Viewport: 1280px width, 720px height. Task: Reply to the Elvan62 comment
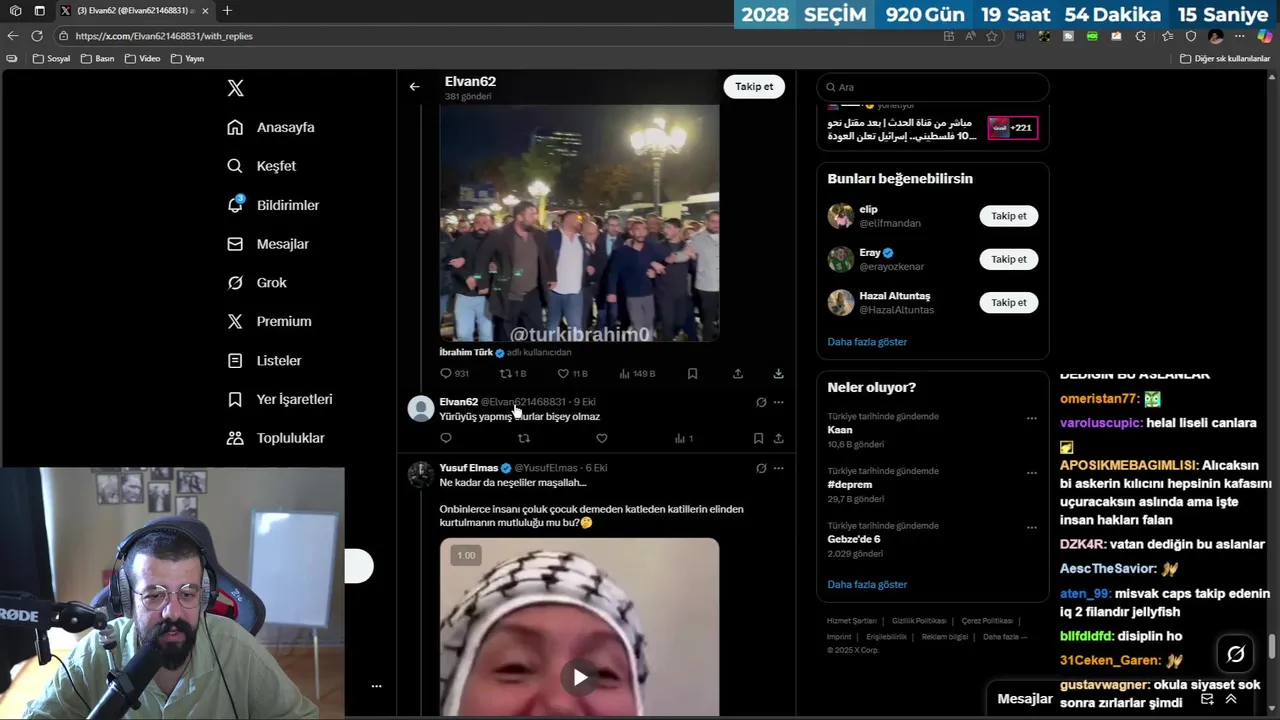[x=446, y=438]
